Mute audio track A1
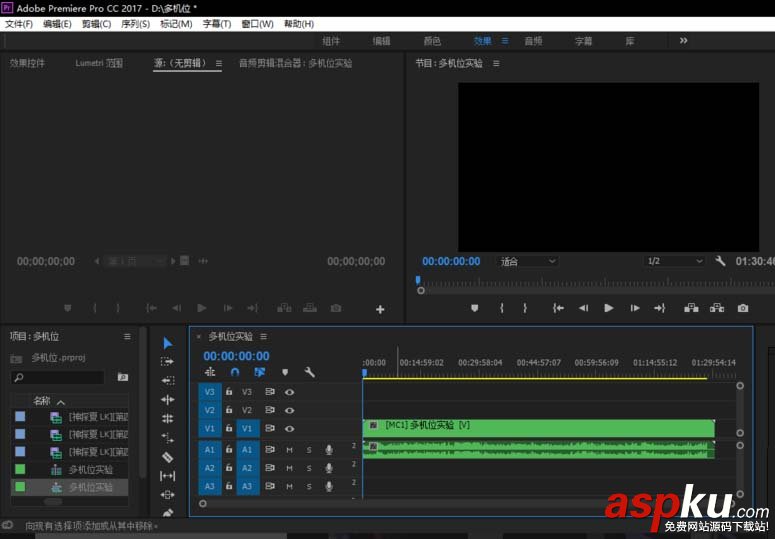Viewport: 775px width, 539px height. point(289,450)
